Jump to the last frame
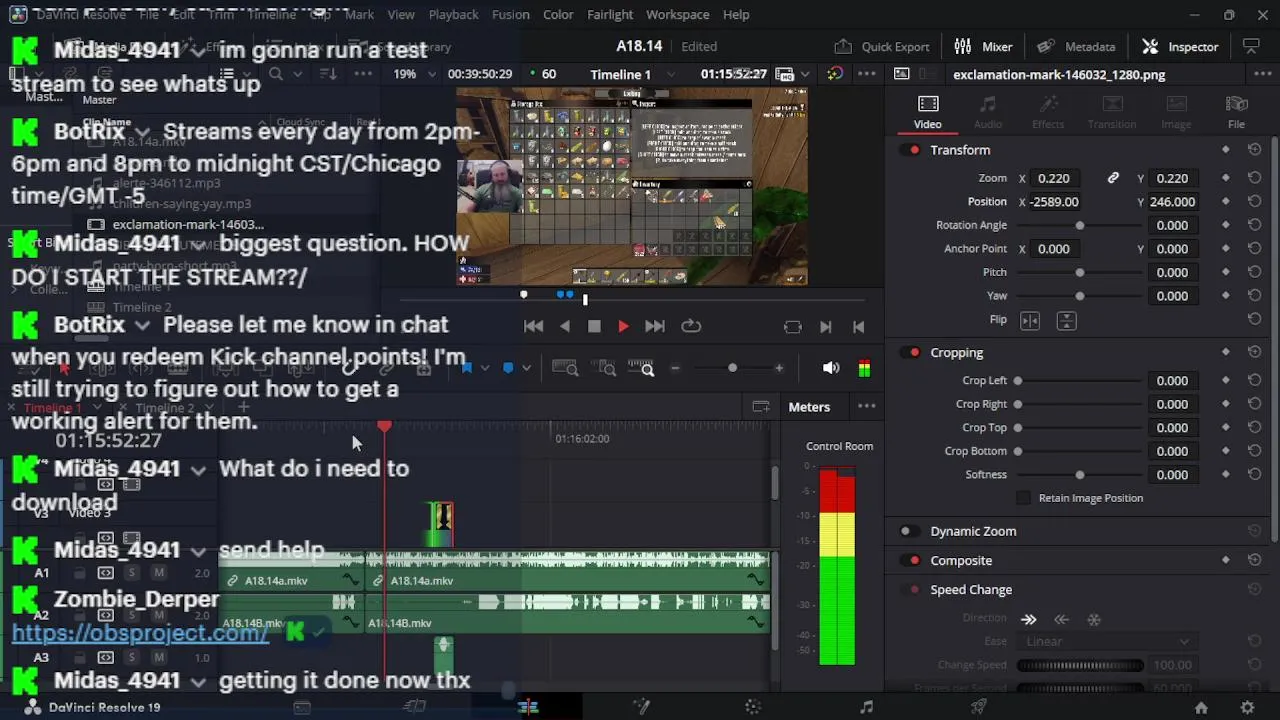This screenshot has height=720, width=1280. [x=655, y=327]
